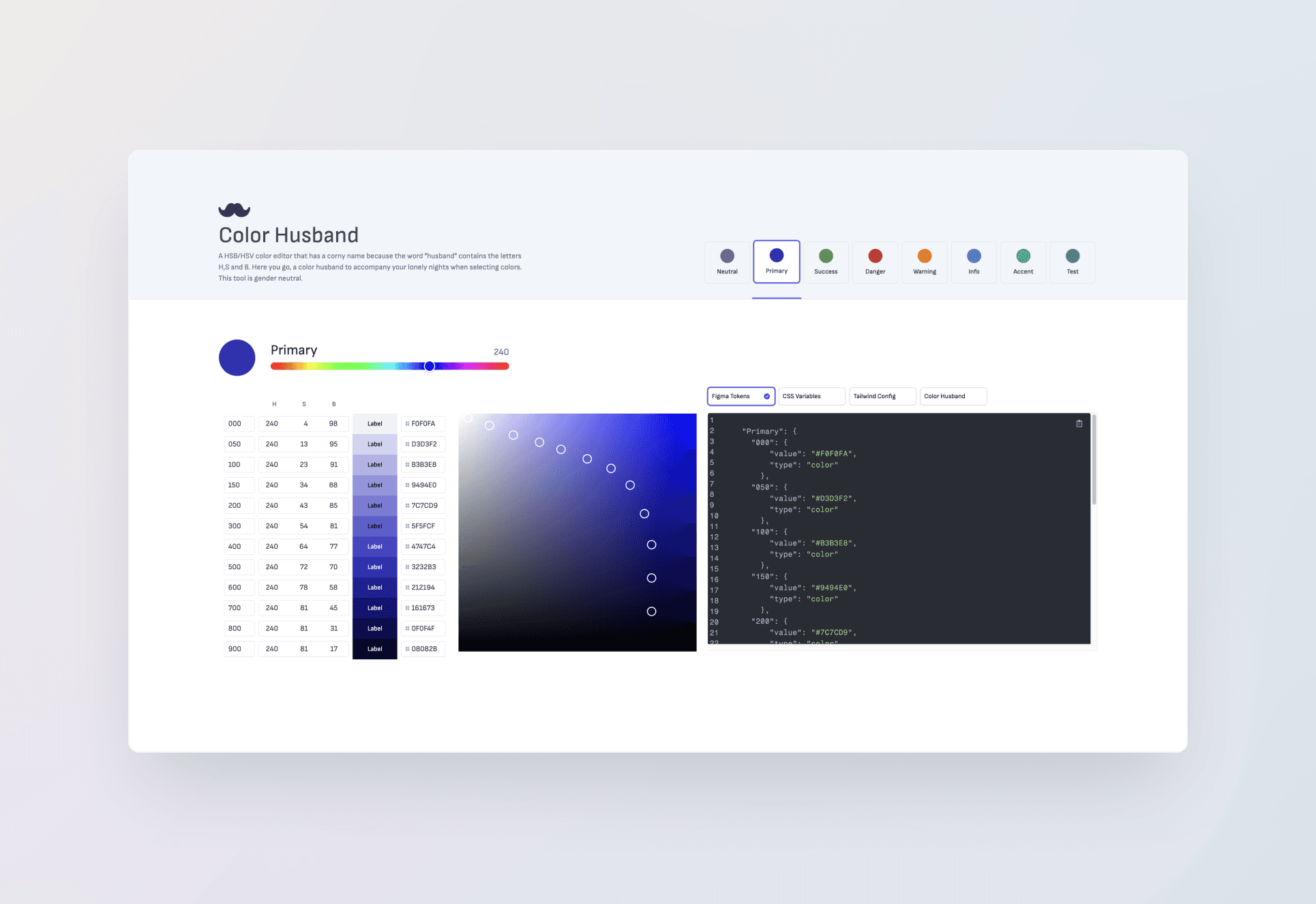Click the 9494E0 hex input field
The image size is (1316, 904).
coord(423,485)
